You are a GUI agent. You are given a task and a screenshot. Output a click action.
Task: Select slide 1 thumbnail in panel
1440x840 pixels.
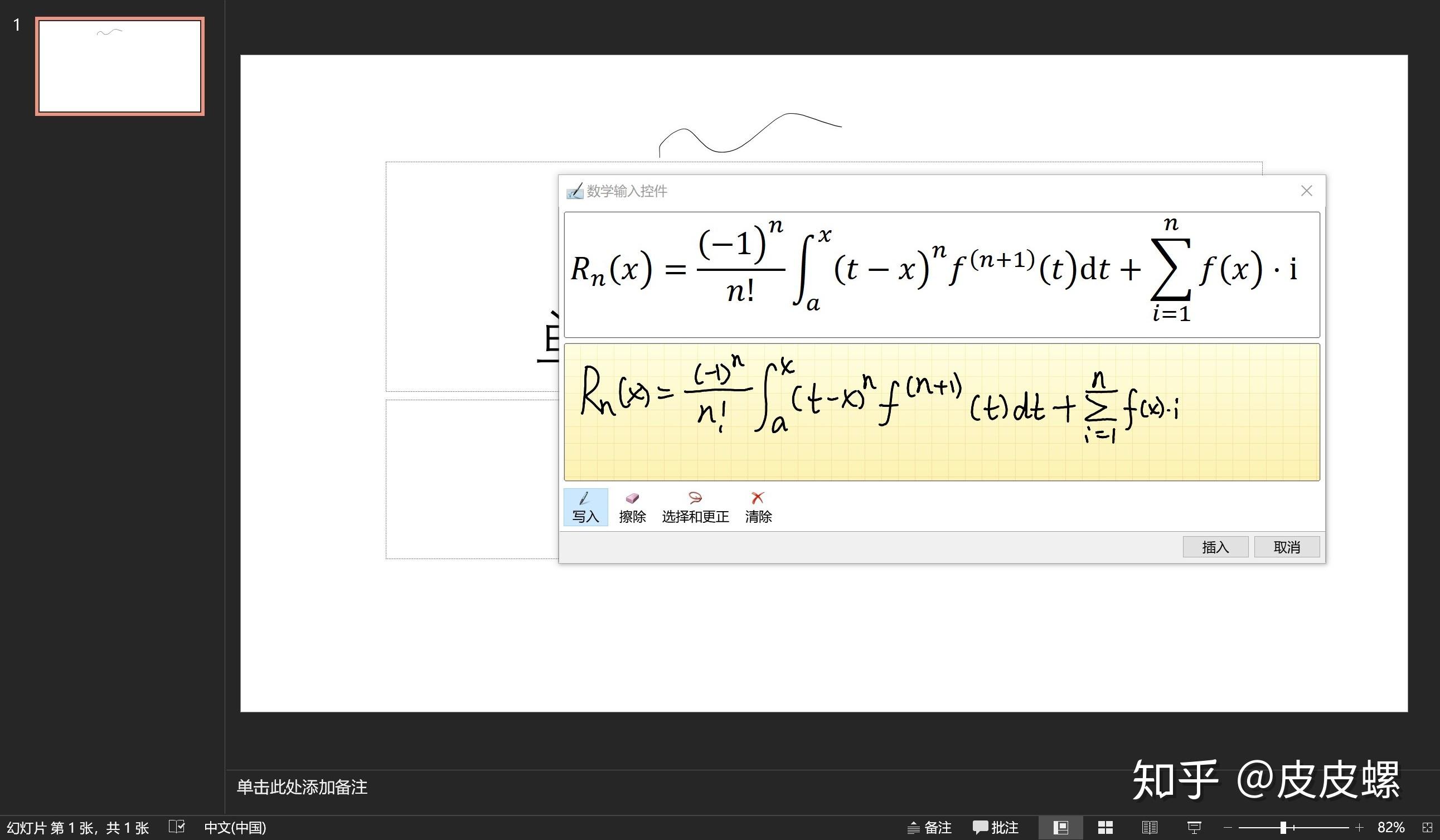[119, 66]
